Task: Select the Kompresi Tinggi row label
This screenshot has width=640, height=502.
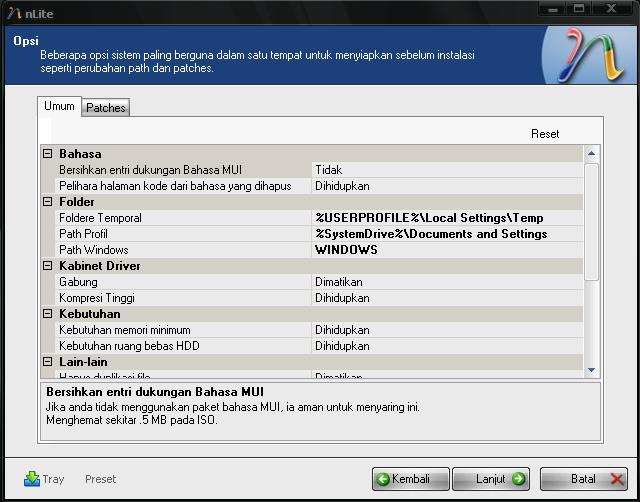Action: tap(97, 298)
